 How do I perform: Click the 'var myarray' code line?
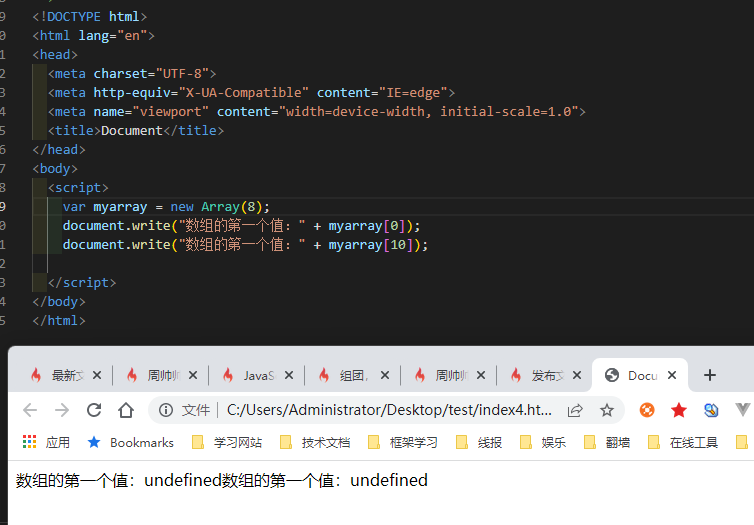[x=166, y=207]
